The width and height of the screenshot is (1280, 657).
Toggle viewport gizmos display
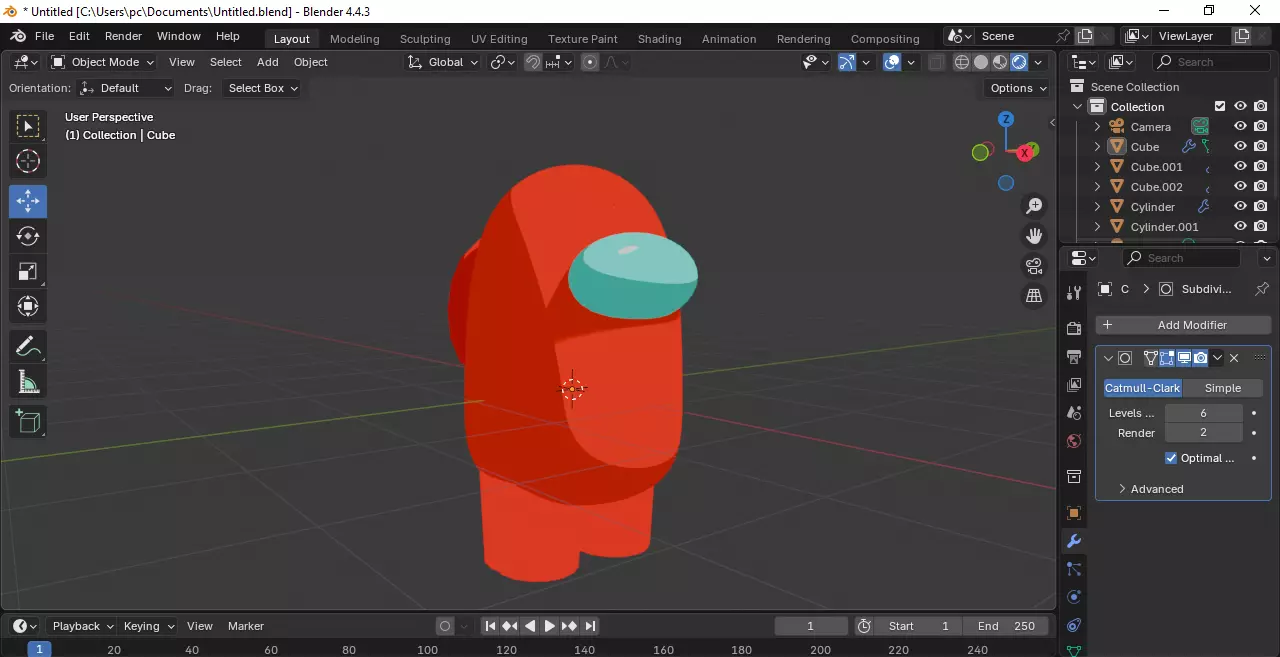[x=847, y=62]
